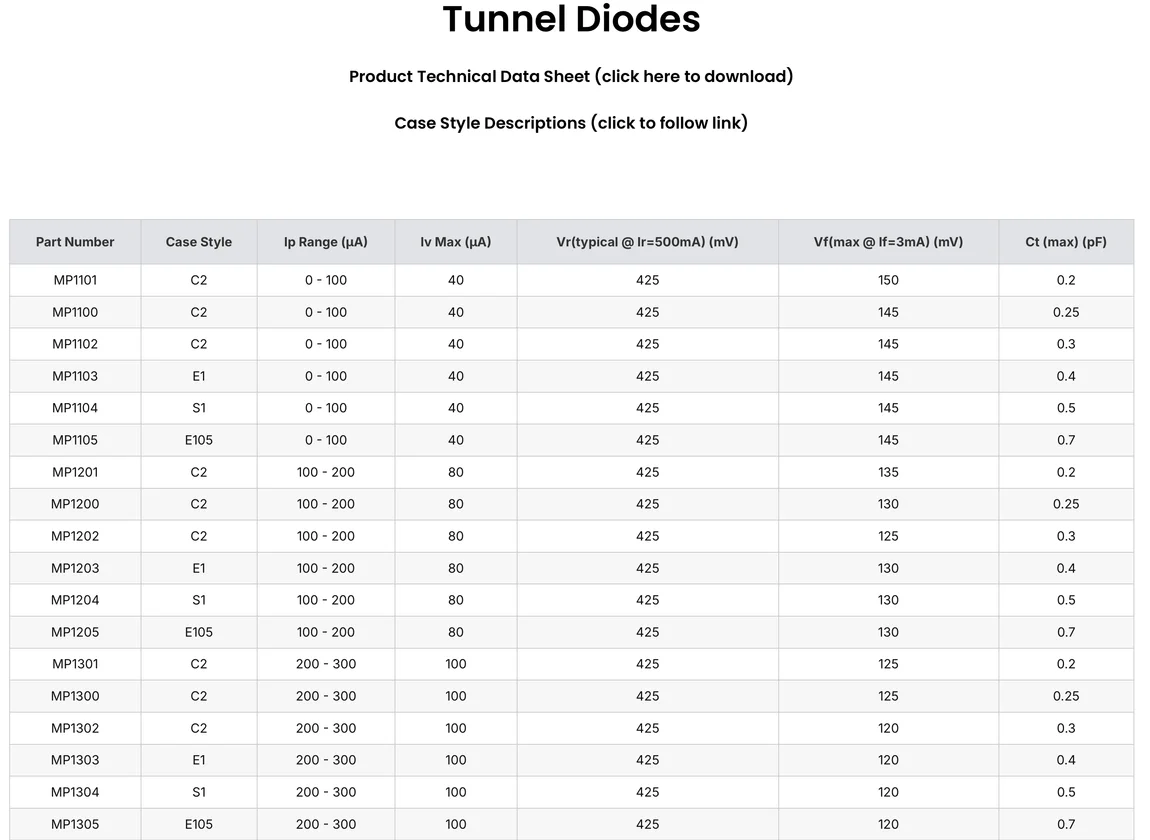Click the Tunnel Diodes page heading
Viewport: 1150px width, 840px height.
(x=571, y=20)
